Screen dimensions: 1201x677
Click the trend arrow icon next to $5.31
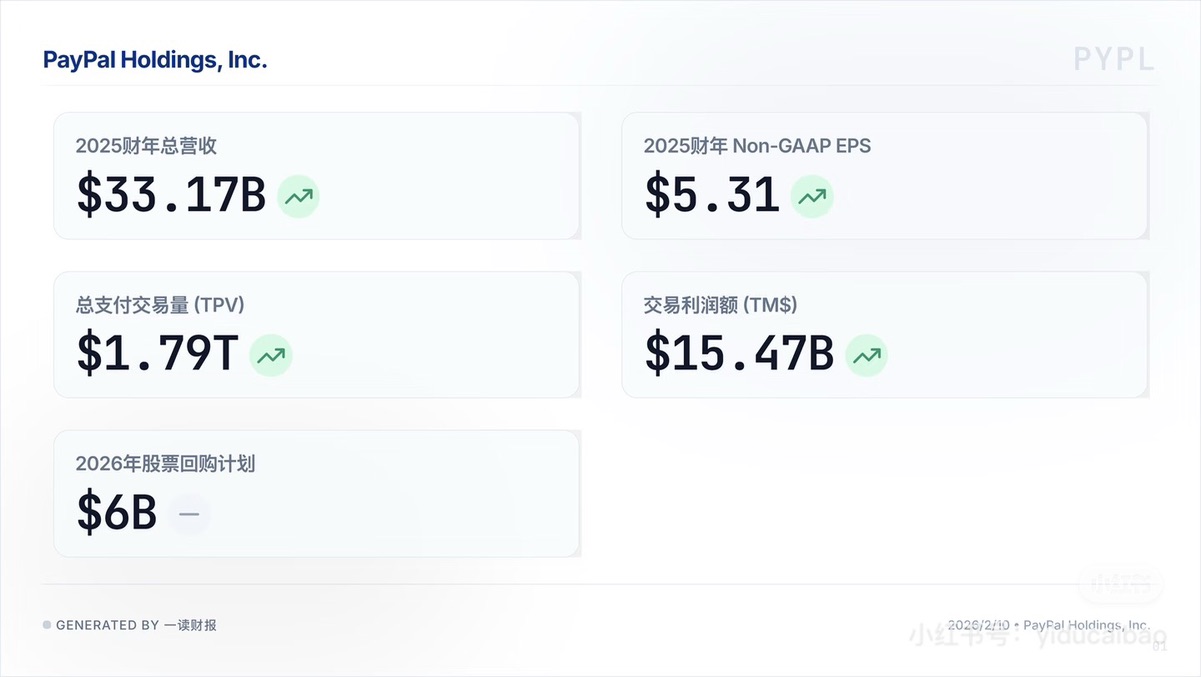[812, 196]
